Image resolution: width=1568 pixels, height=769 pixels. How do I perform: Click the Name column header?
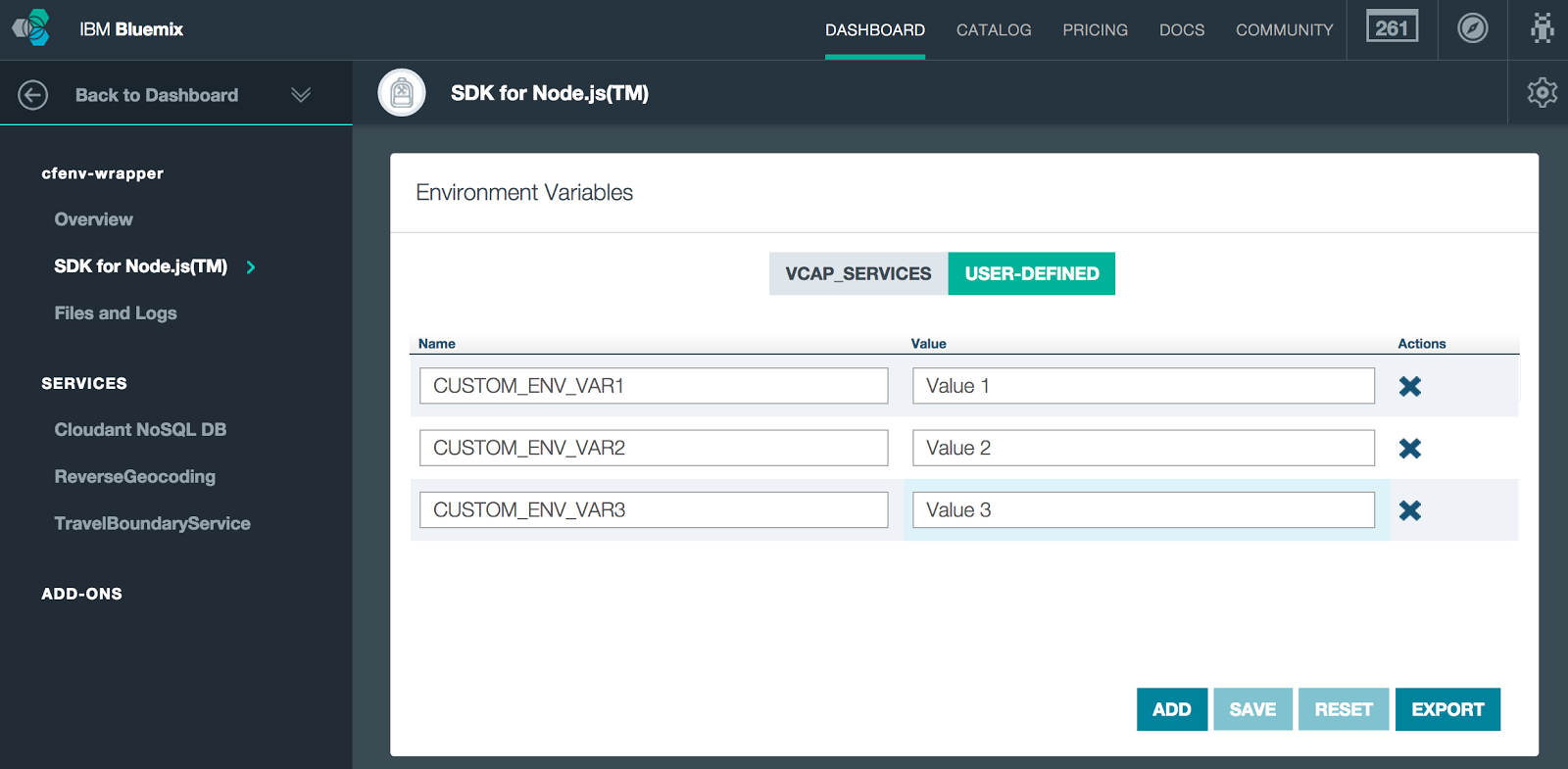pos(436,344)
